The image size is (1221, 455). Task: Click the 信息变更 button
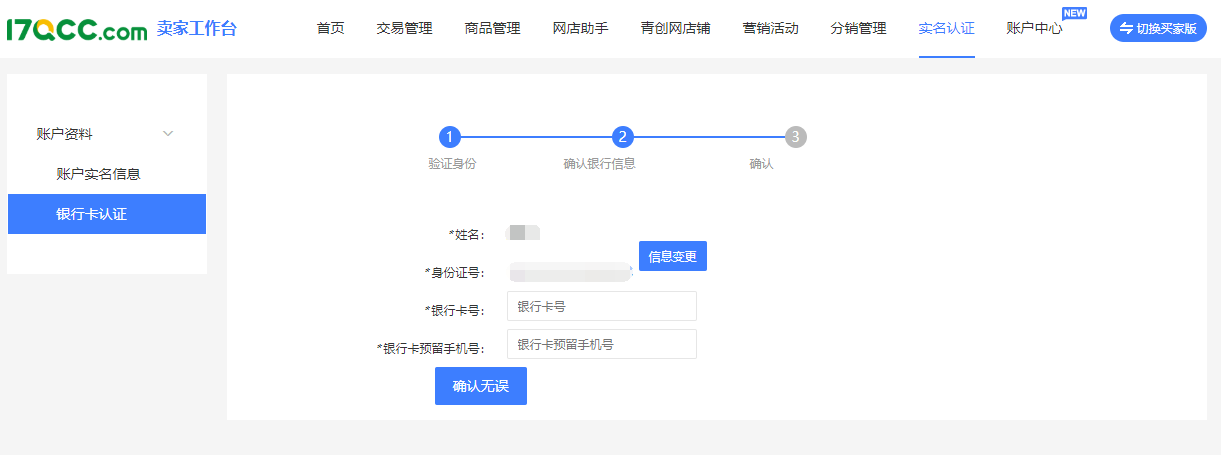pyautogui.click(x=672, y=256)
